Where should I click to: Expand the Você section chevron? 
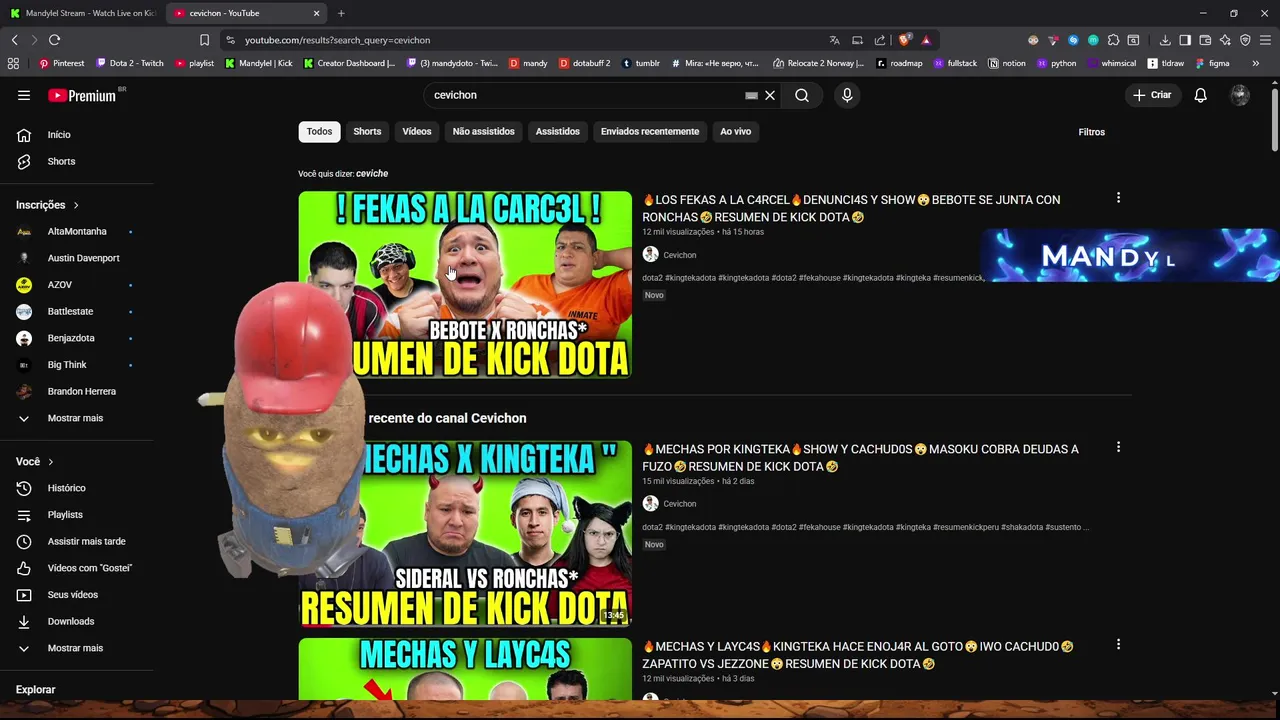(x=50, y=462)
